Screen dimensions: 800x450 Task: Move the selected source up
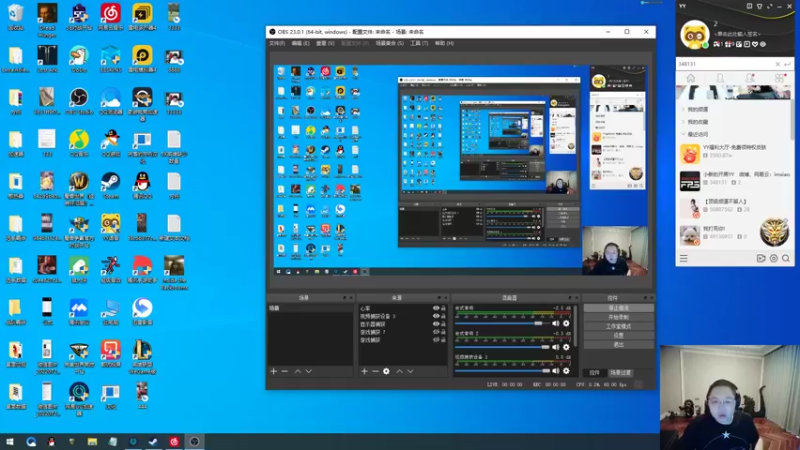399,371
